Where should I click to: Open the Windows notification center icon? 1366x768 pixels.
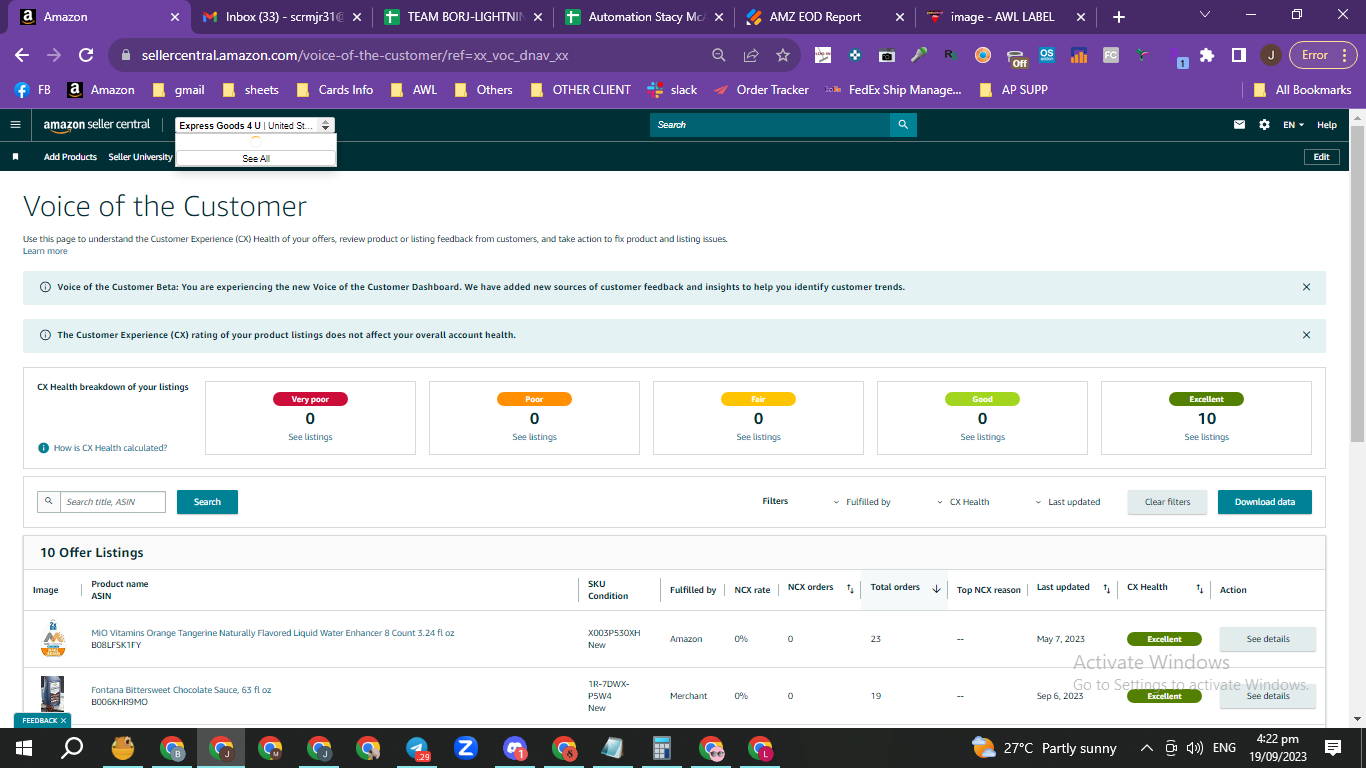pos(1332,748)
